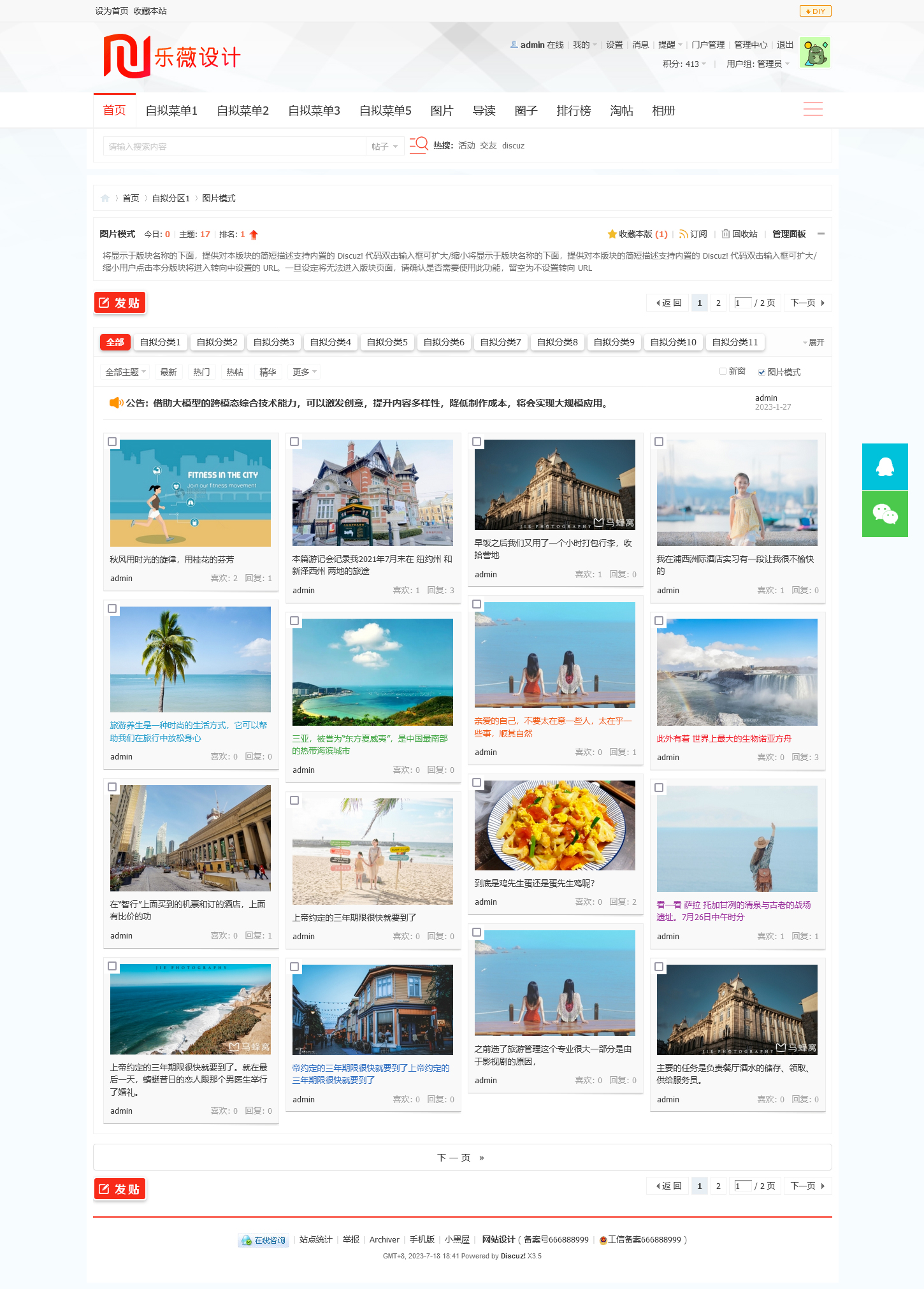Viewport: 924px width, 1289px height.
Task: Click the 乐薇设计 site logo
Action: click(x=172, y=57)
